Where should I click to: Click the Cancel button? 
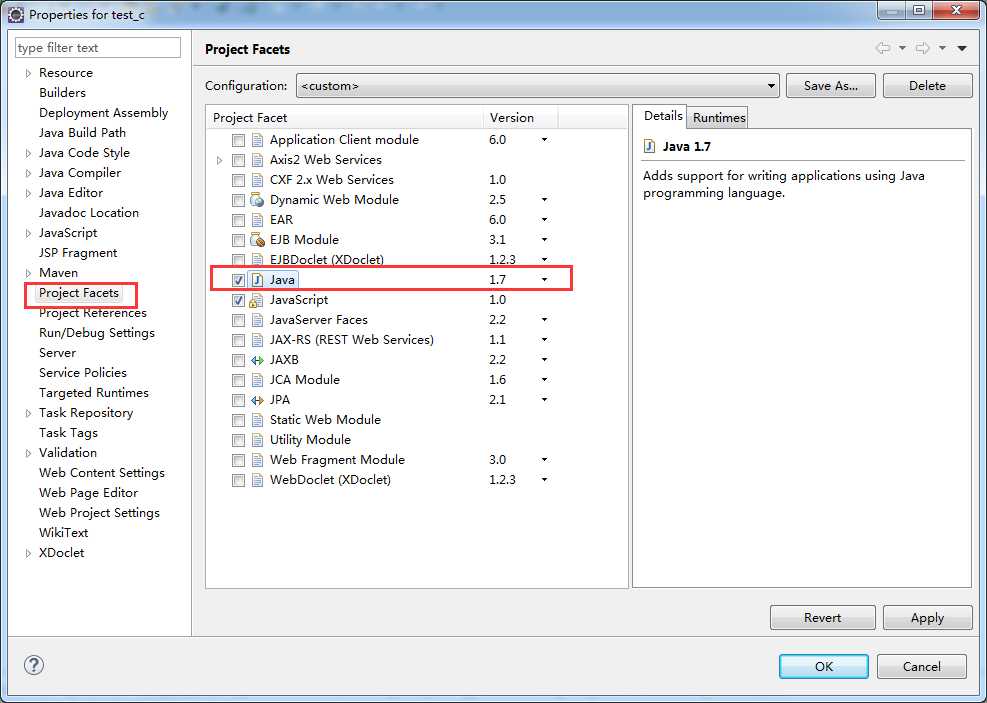[x=922, y=666]
